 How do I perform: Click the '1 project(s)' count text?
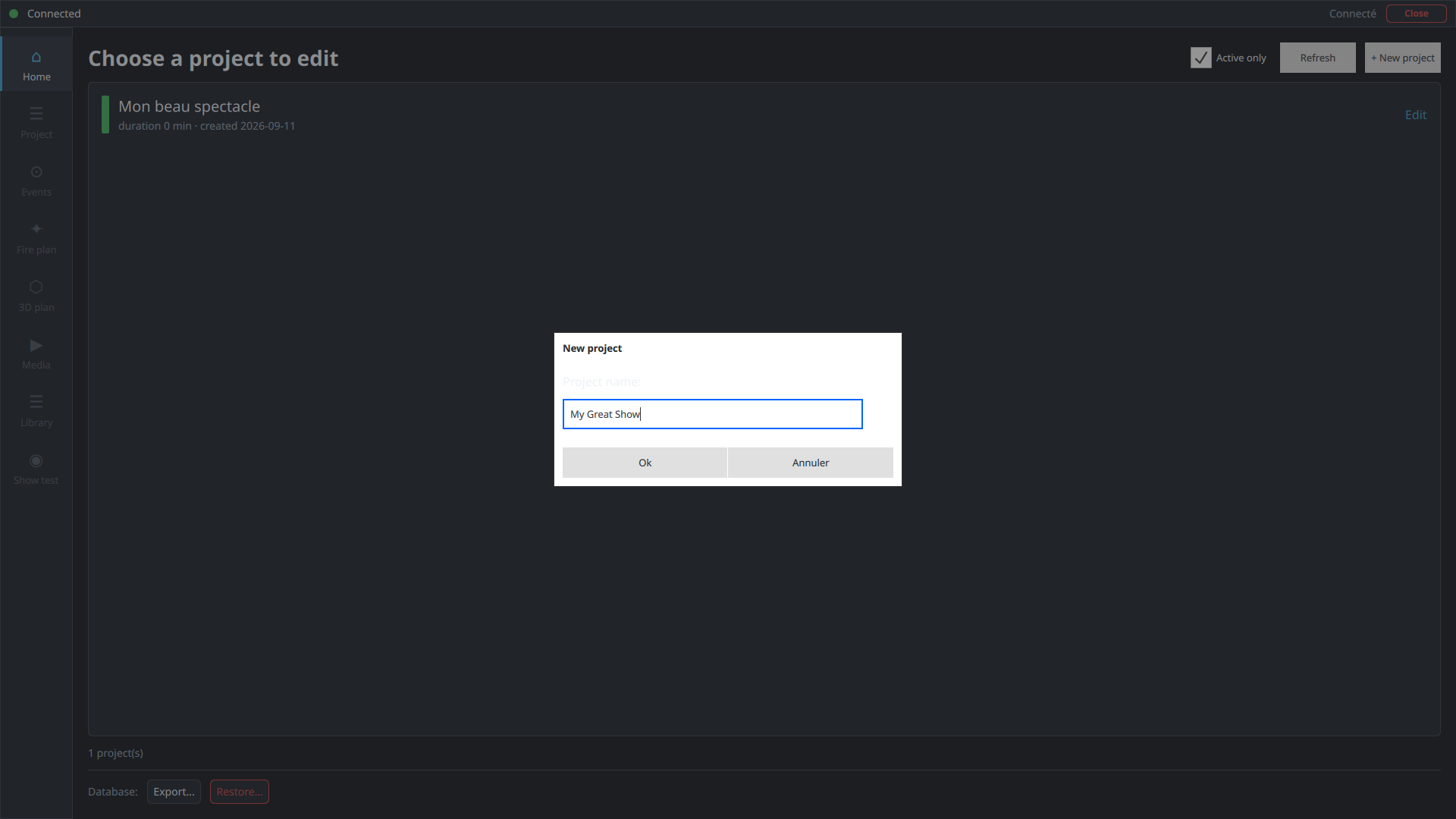pos(115,753)
